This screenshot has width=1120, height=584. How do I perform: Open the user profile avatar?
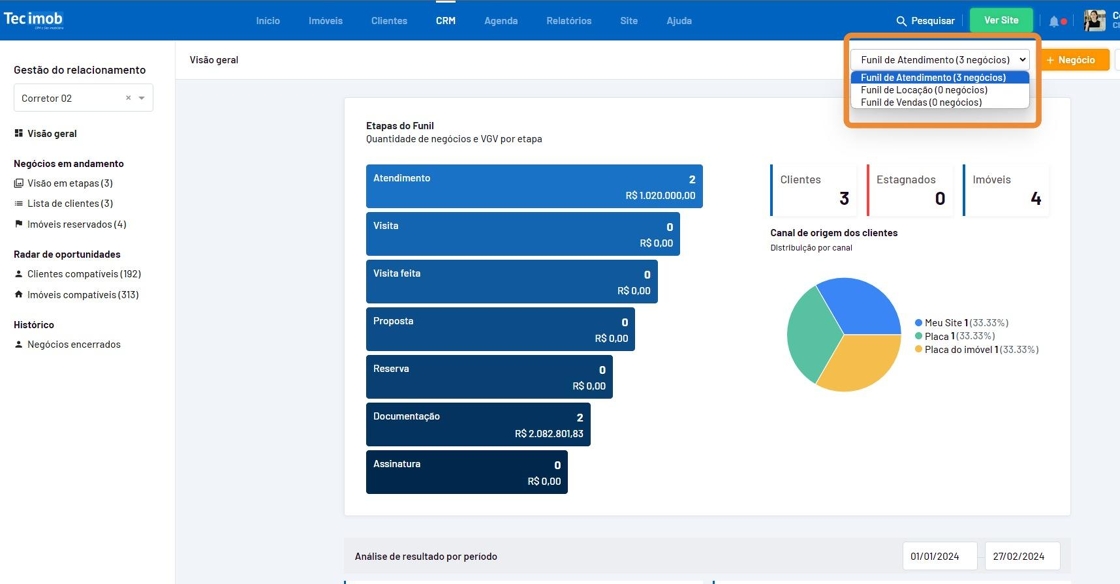(1094, 20)
